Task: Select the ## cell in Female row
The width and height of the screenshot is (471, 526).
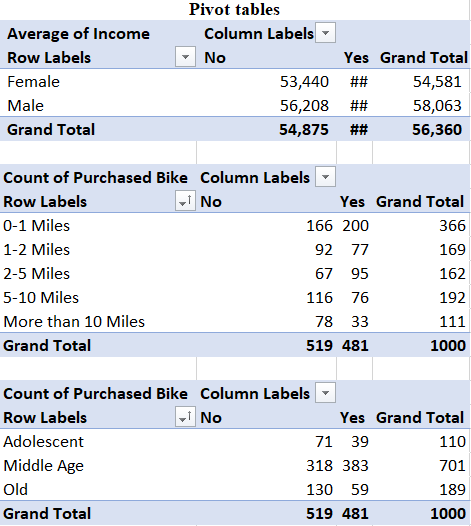Action: (359, 82)
